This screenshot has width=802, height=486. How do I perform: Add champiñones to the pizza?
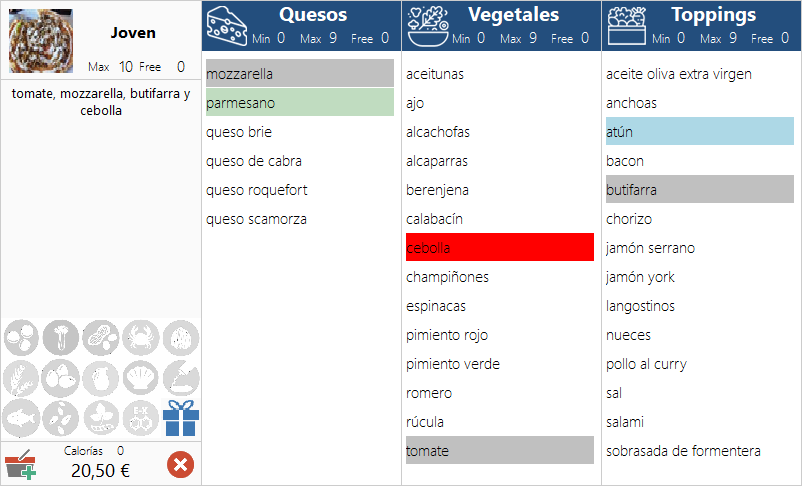tap(499, 277)
